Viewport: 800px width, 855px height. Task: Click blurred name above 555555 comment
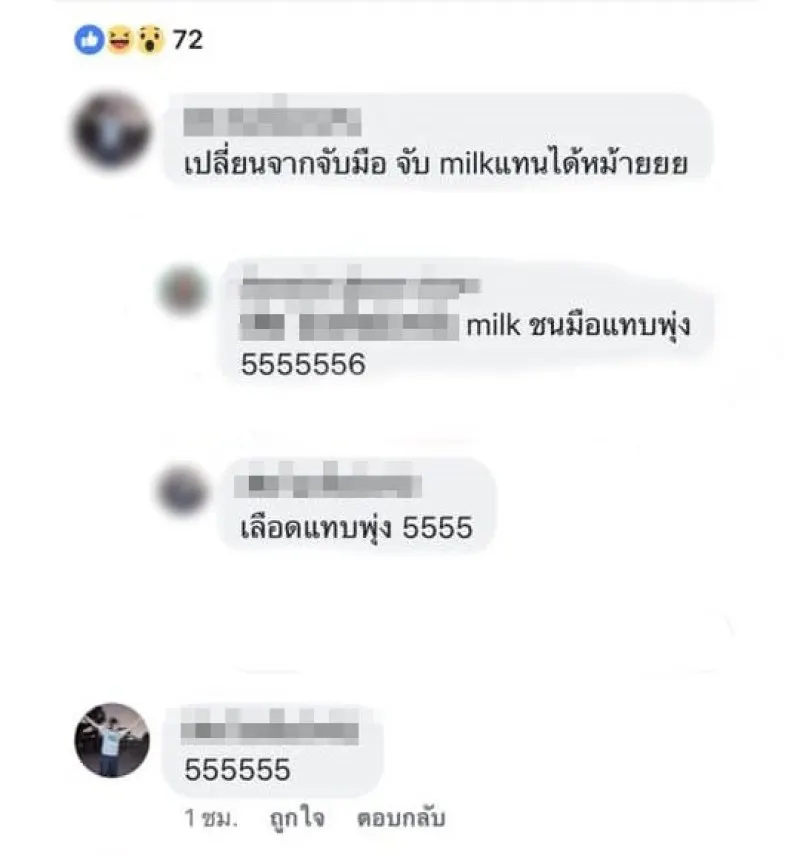coord(270,731)
